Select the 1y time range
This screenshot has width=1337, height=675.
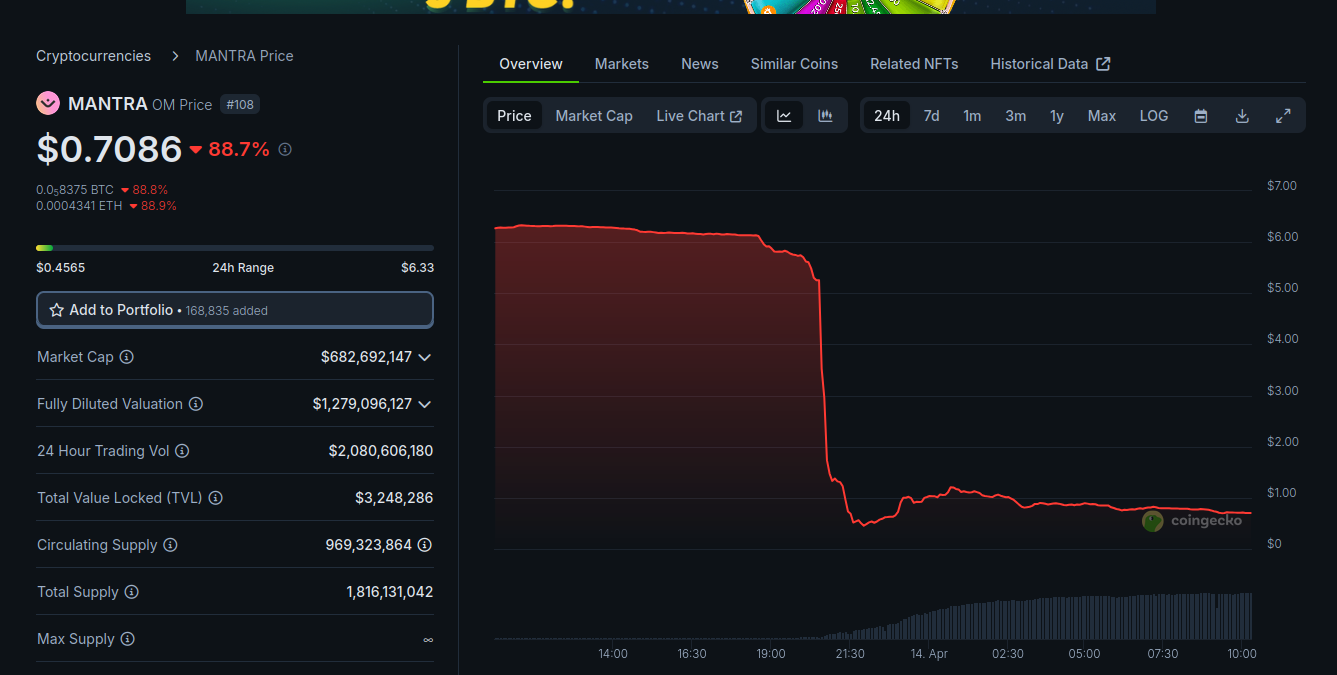tap(1057, 116)
